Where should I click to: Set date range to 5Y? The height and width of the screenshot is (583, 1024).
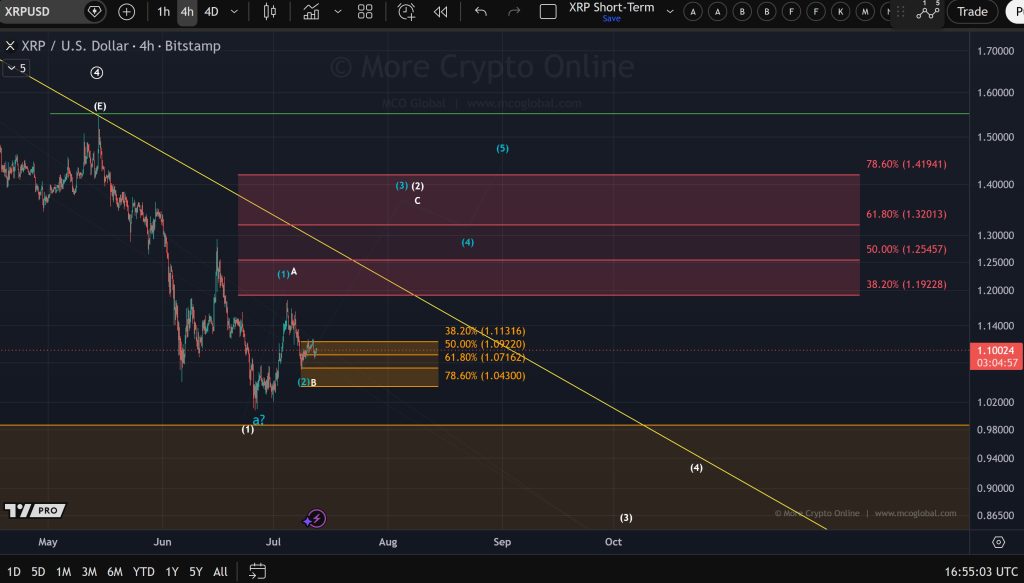196,572
